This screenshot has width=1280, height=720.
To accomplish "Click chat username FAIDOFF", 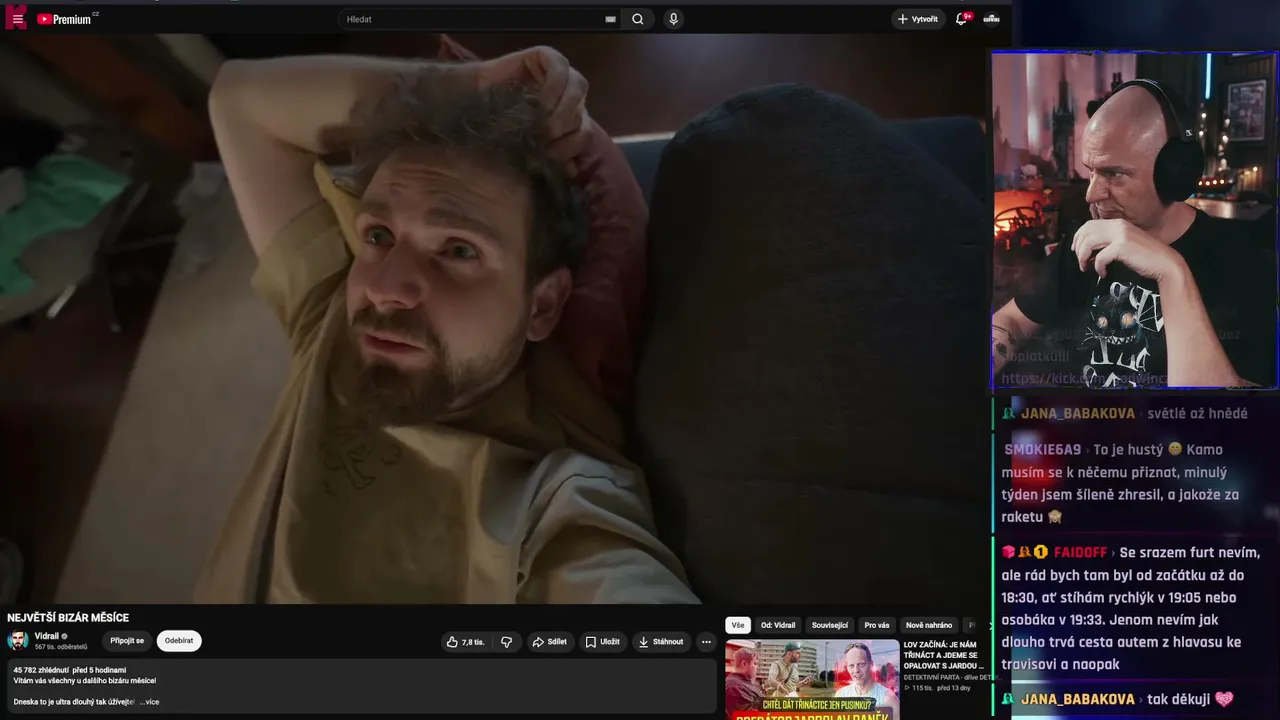I will click(x=1080, y=552).
